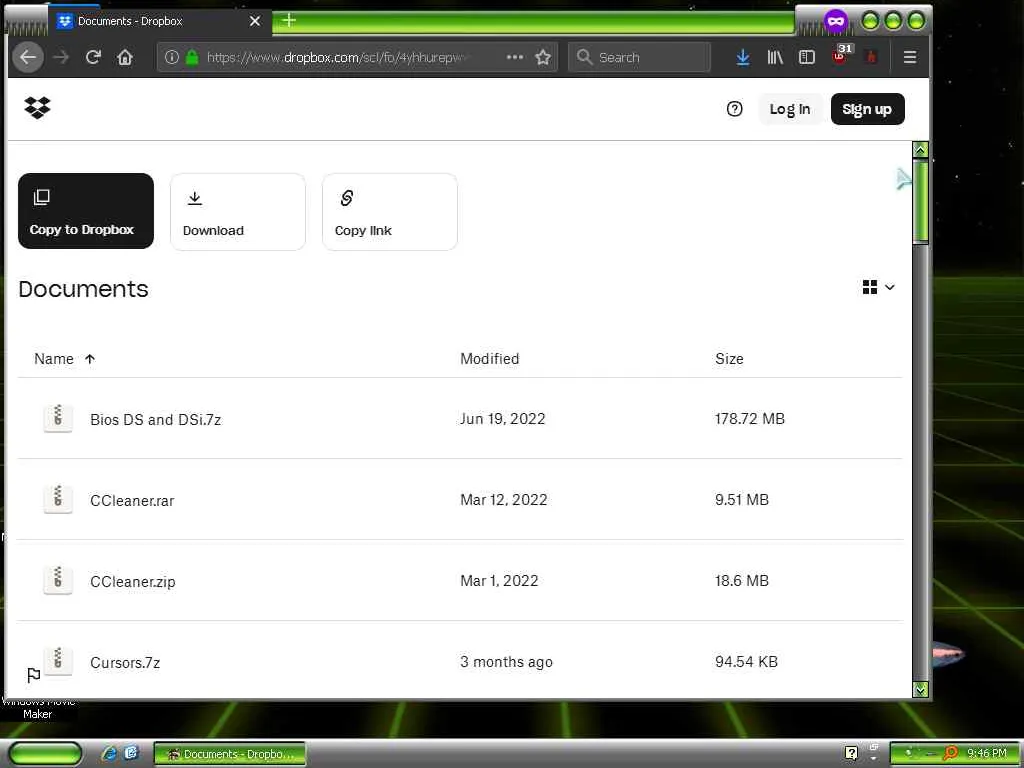Open the help tray icon in taskbar
Viewport: 1024px width, 768px height.
pyautogui.click(x=851, y=753)
